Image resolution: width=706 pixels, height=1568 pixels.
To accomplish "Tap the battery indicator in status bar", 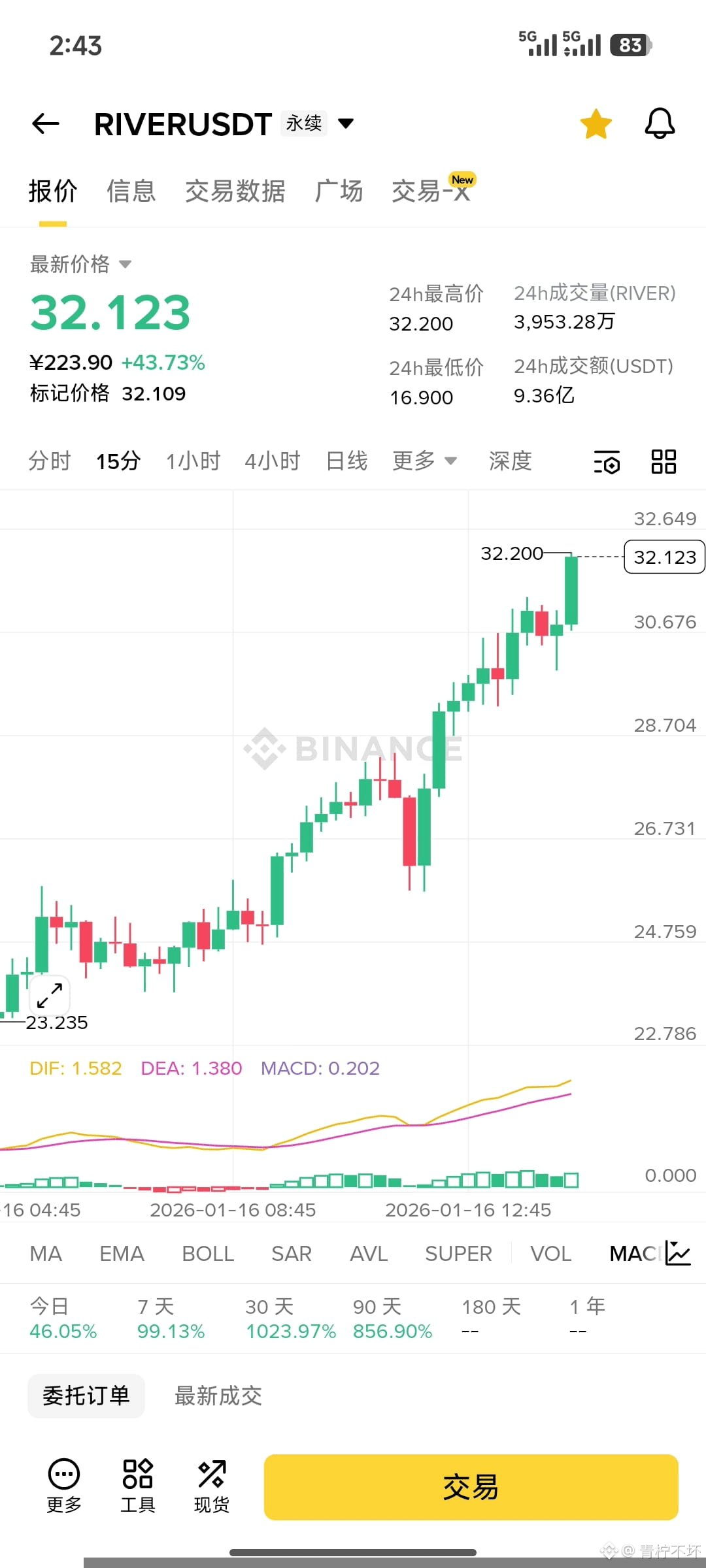I will [x=631, y=45].
